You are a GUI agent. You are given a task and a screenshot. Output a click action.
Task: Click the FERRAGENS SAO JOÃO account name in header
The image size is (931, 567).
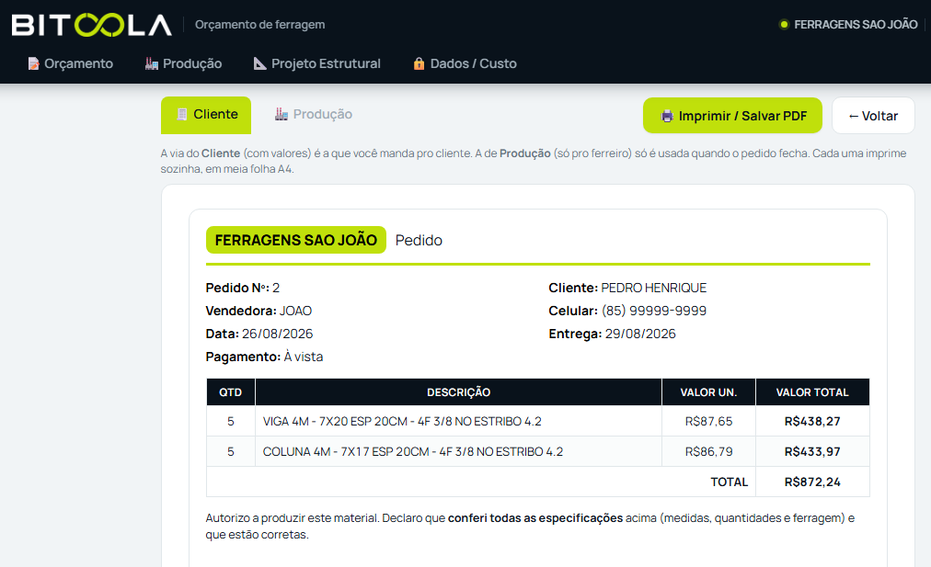click(856, 24)
